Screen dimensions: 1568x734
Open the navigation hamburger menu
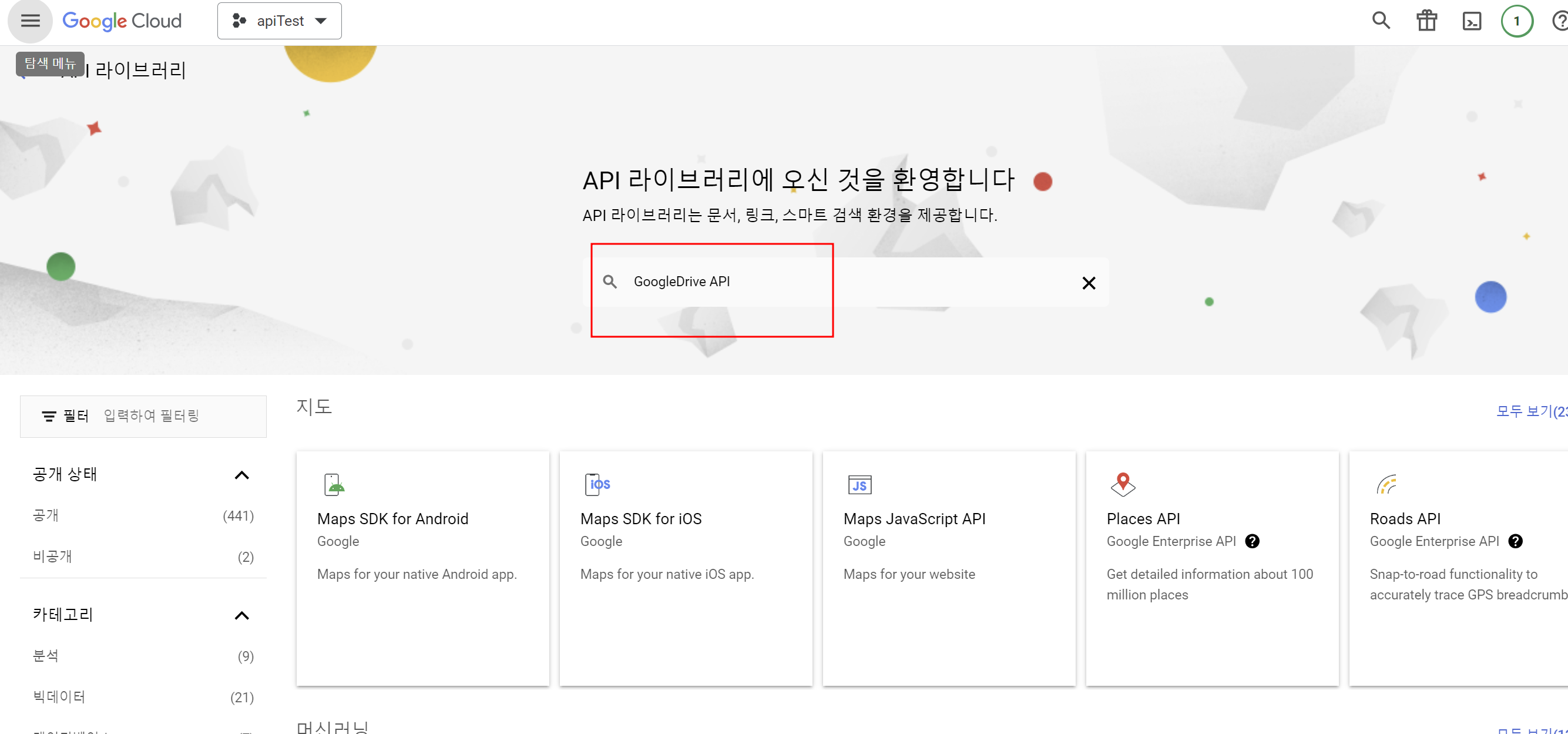pos(30,21)
